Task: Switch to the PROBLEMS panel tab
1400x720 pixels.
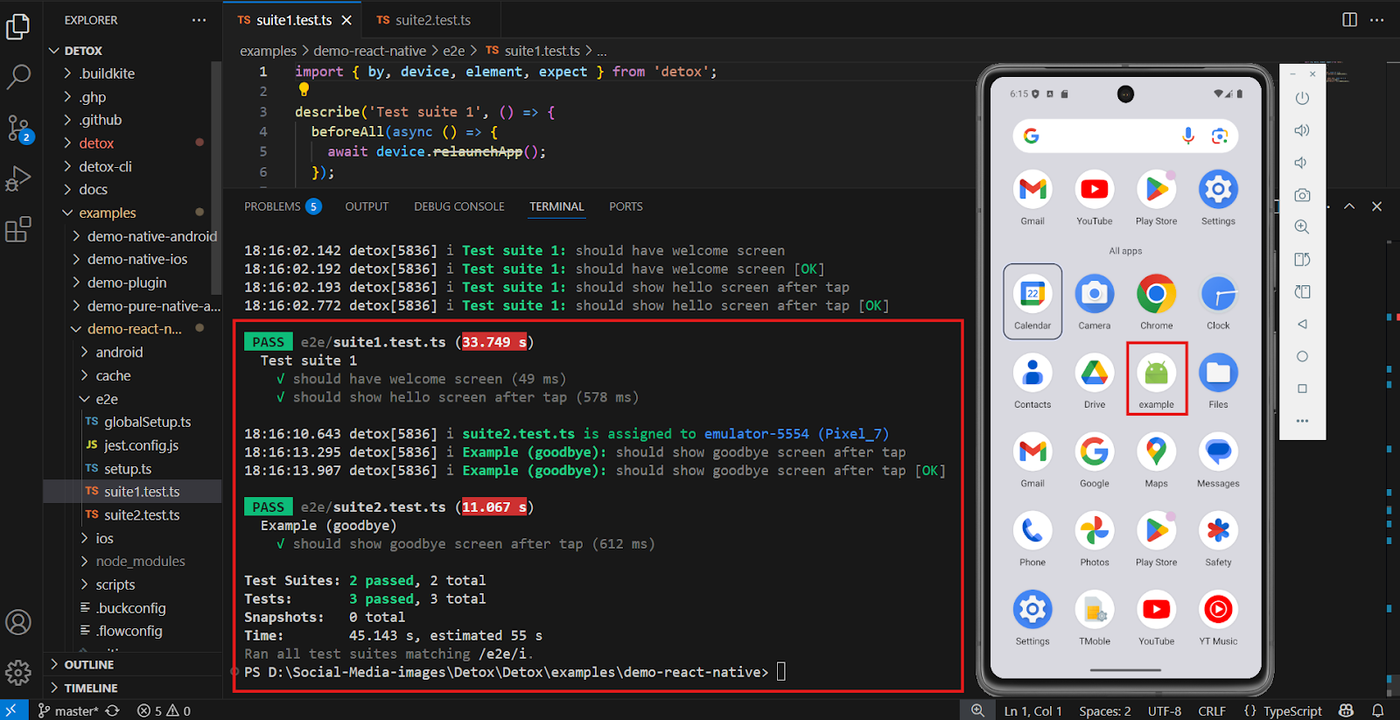Action: [x=282, y=206]
